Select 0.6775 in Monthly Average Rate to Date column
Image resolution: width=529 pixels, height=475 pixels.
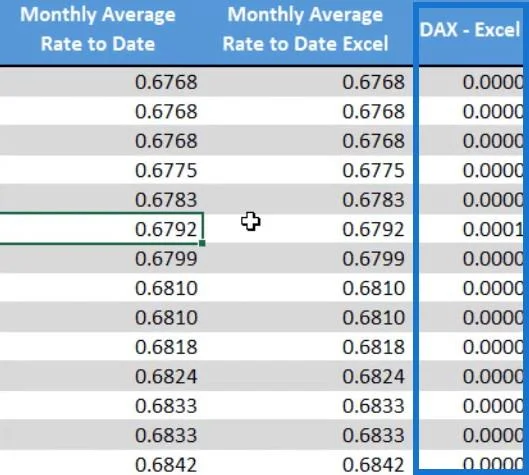[166, 170]
